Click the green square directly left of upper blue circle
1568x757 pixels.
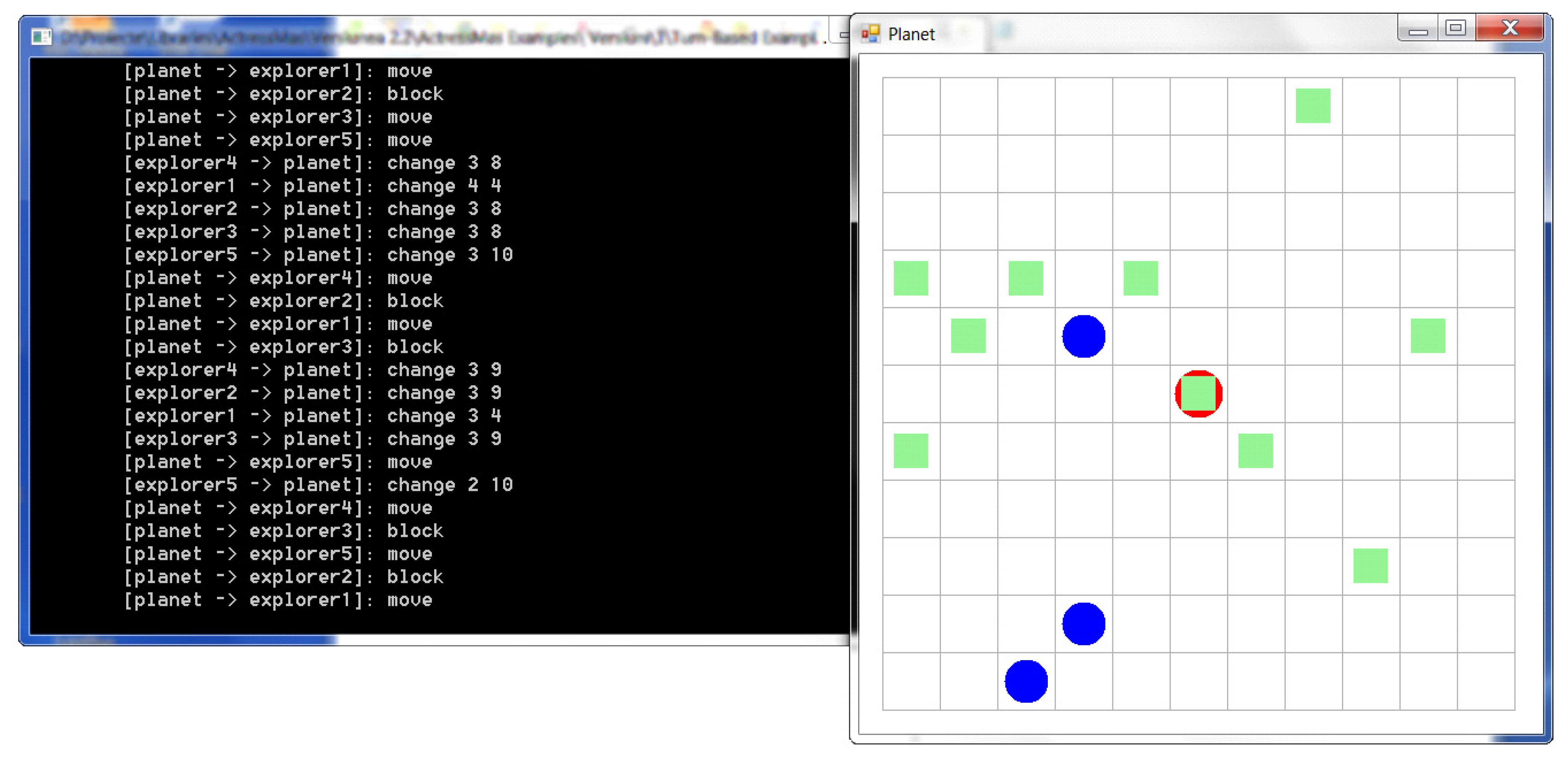(x=968, y=336)
